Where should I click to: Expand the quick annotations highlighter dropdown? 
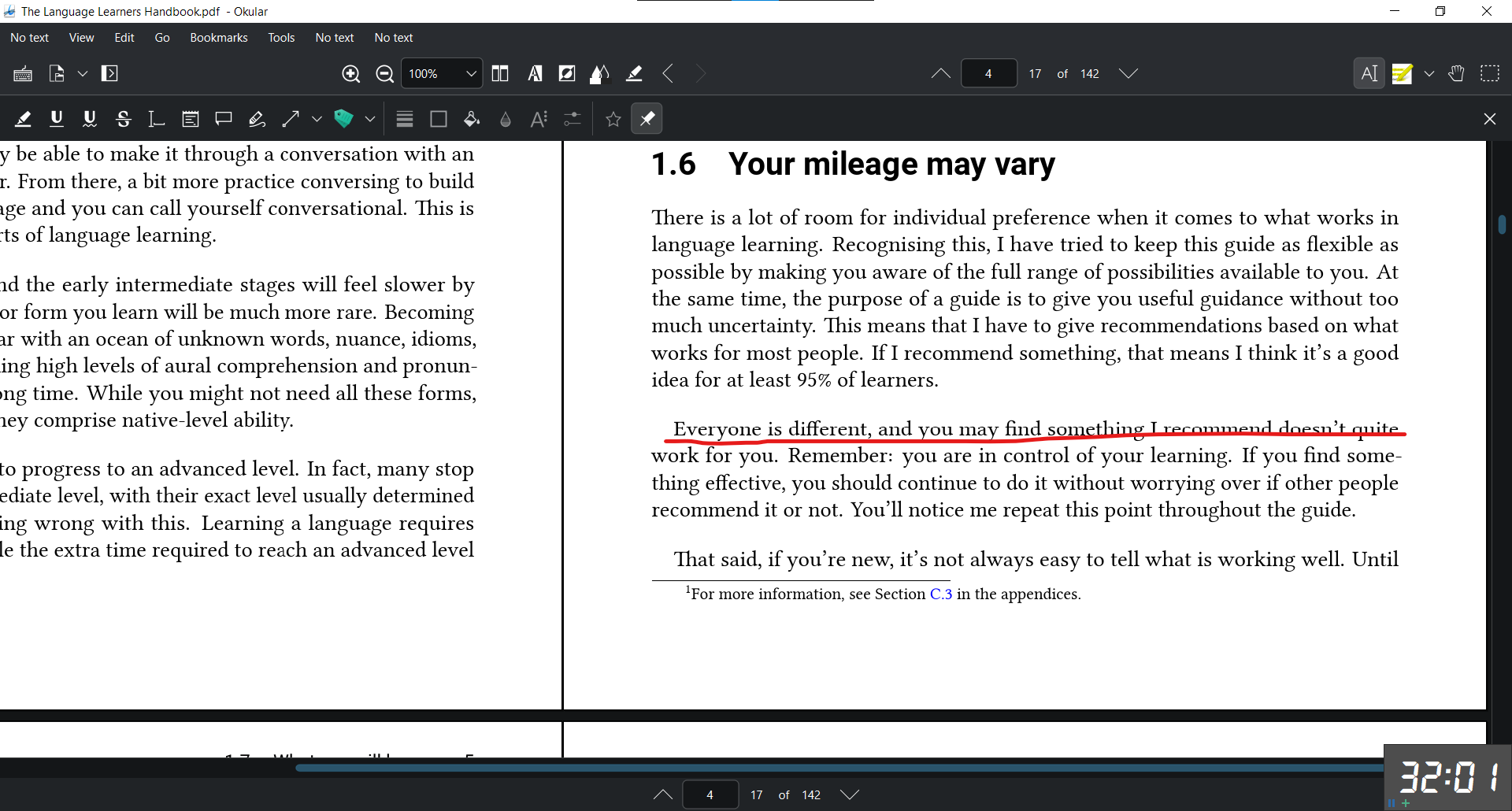tap(1429, 74)
